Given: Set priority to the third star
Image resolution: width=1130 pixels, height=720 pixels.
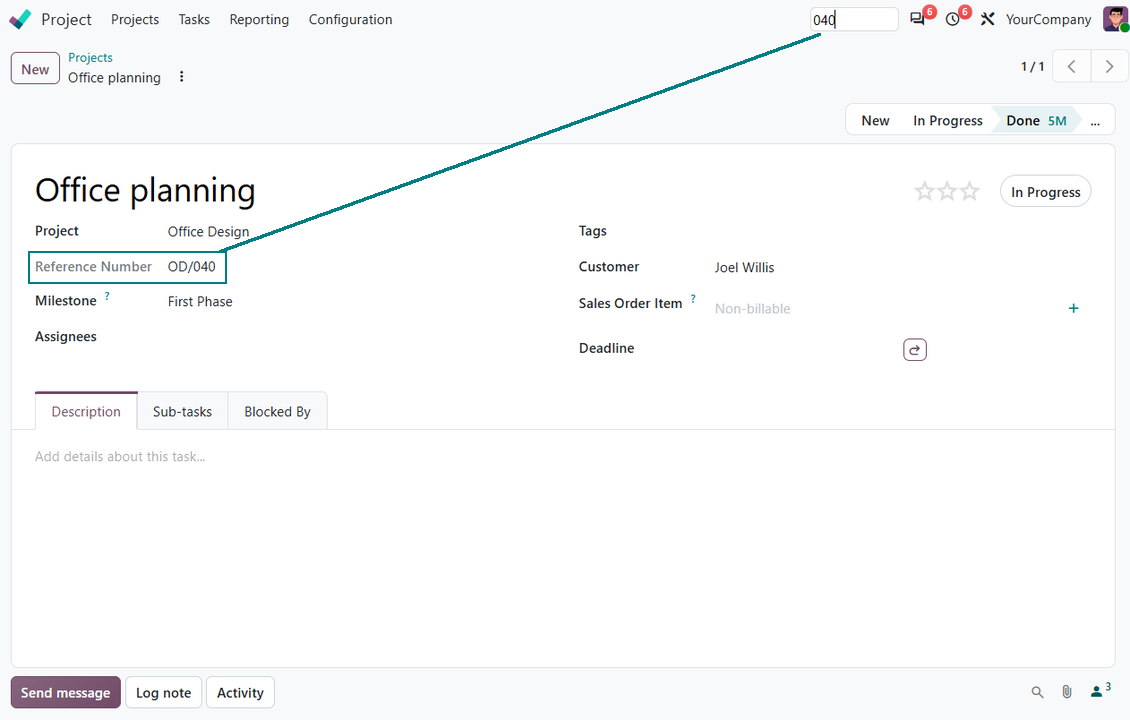Looking at the screenshot, I should tap(969, 192).
